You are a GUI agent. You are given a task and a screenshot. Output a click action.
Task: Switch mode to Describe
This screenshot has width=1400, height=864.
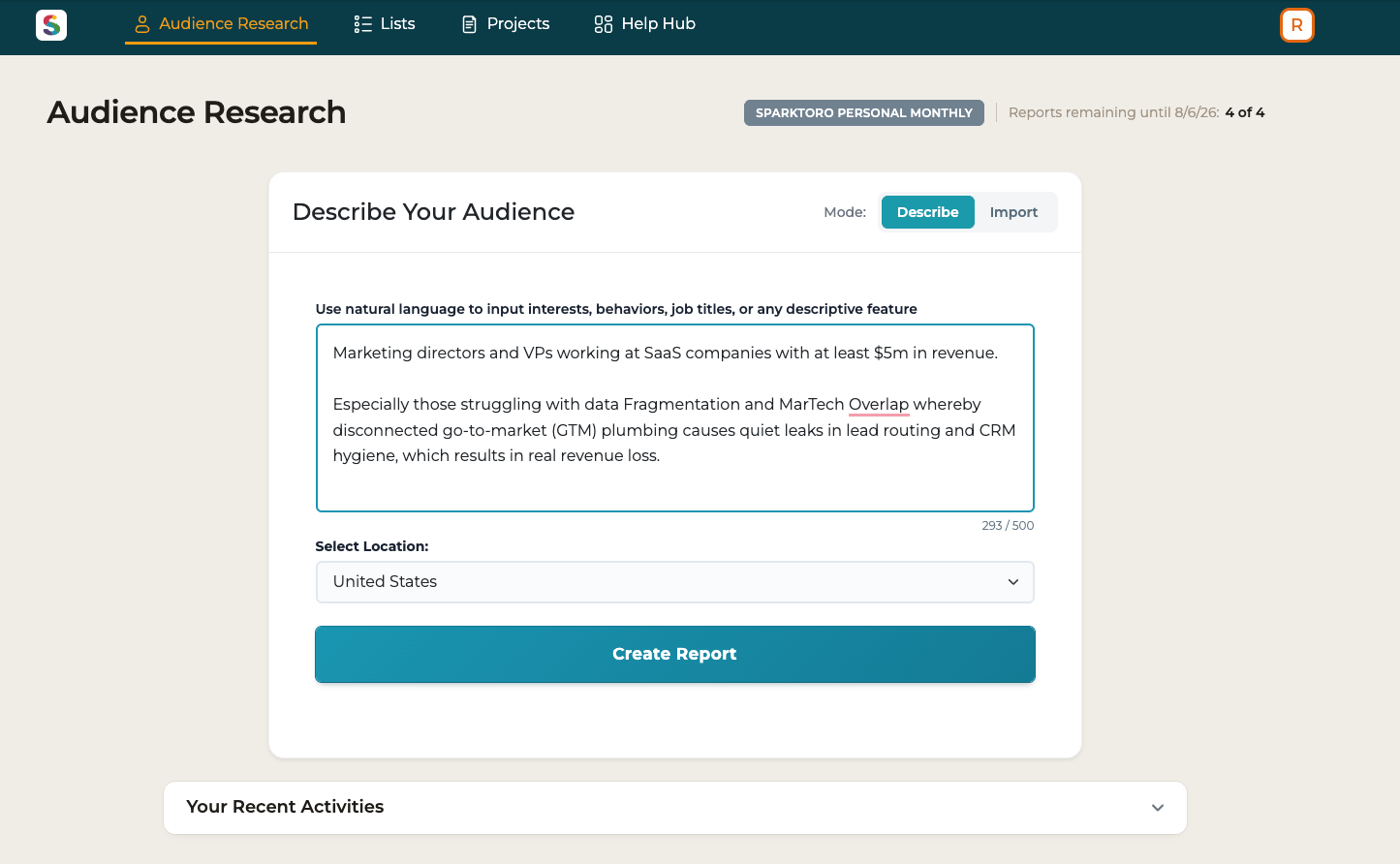click(927, 212)
